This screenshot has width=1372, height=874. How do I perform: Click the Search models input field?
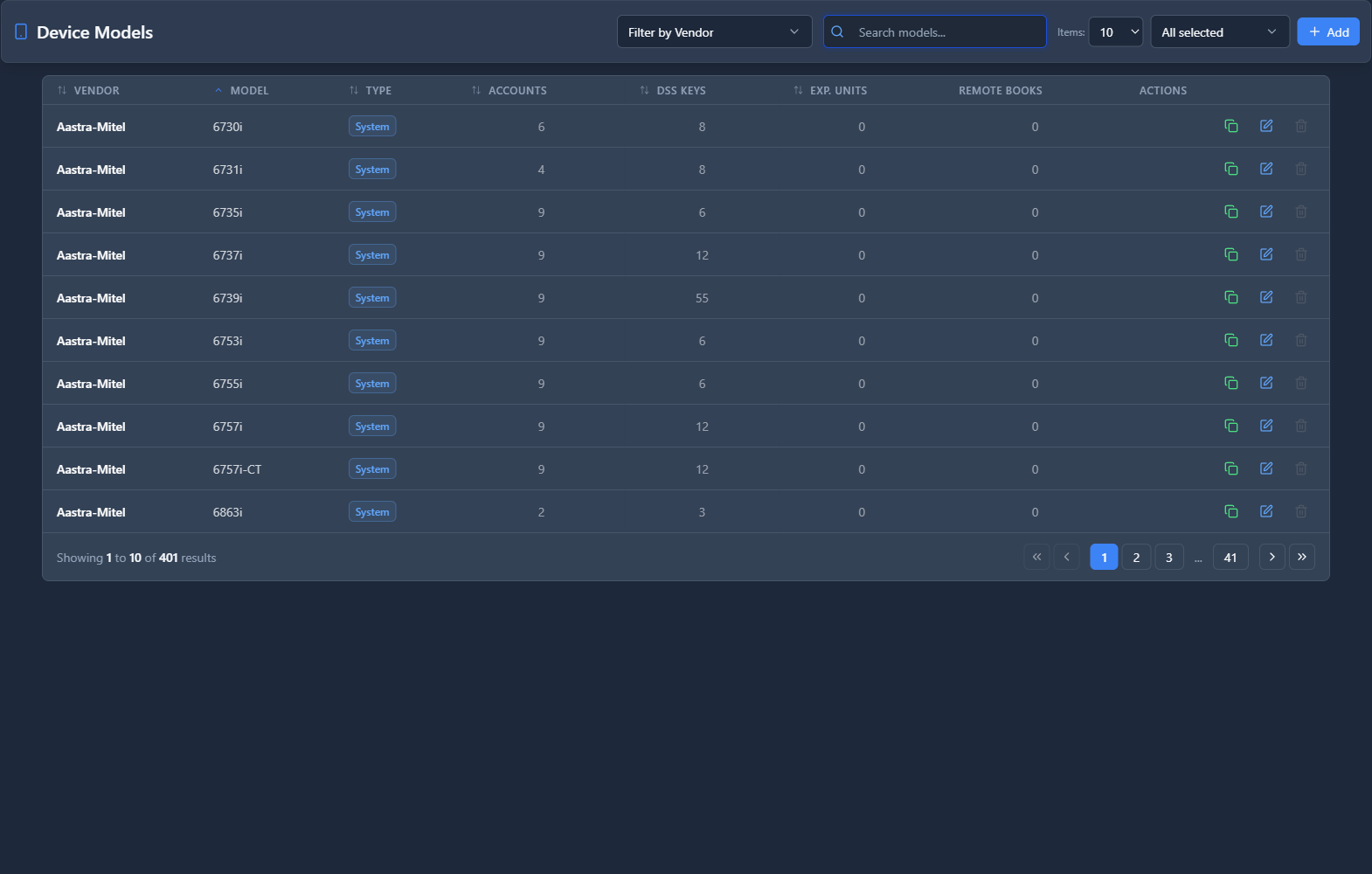point(944,32)
